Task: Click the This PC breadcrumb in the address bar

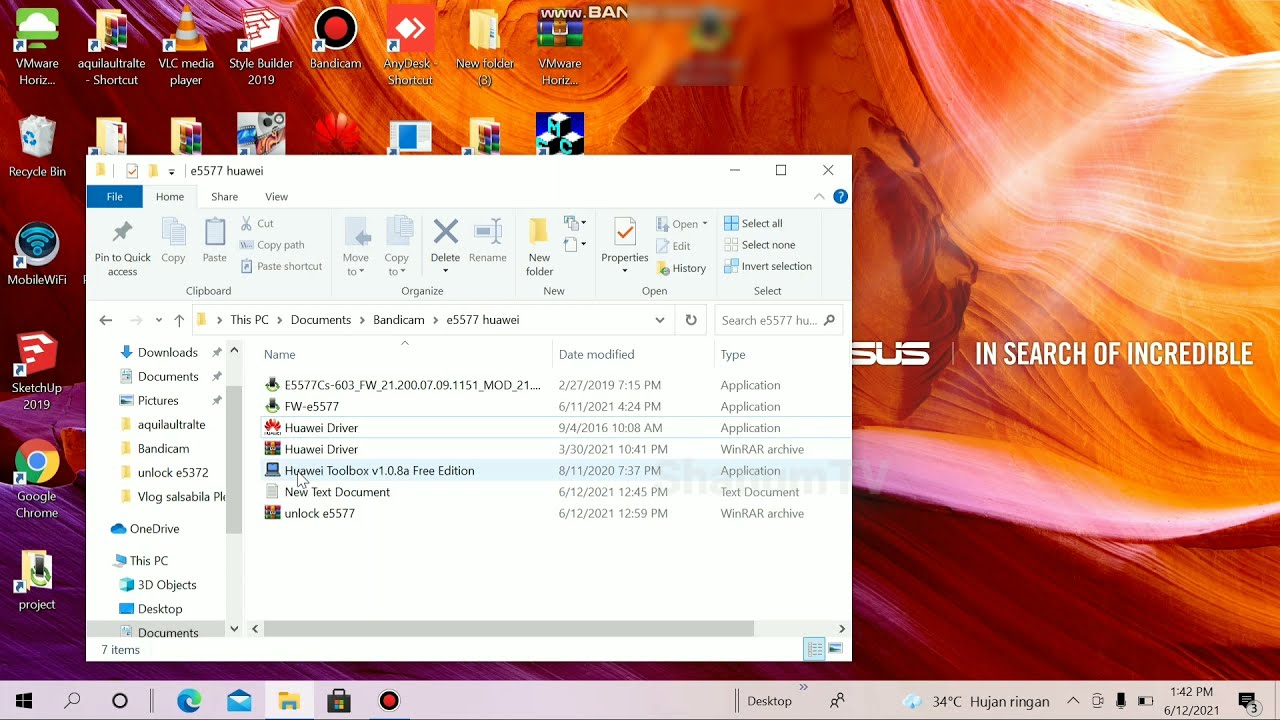Action: click(249, 320)
